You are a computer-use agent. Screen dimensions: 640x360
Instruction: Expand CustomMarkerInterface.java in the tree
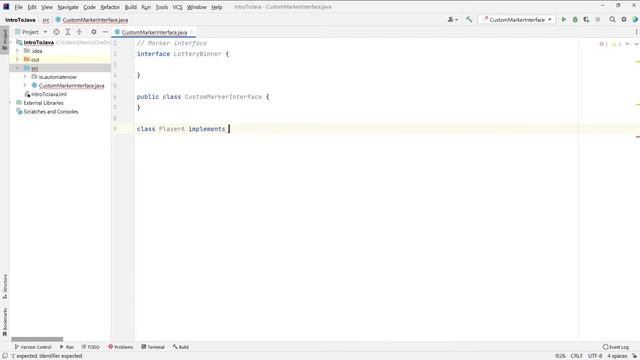click(x=25, y=85)
